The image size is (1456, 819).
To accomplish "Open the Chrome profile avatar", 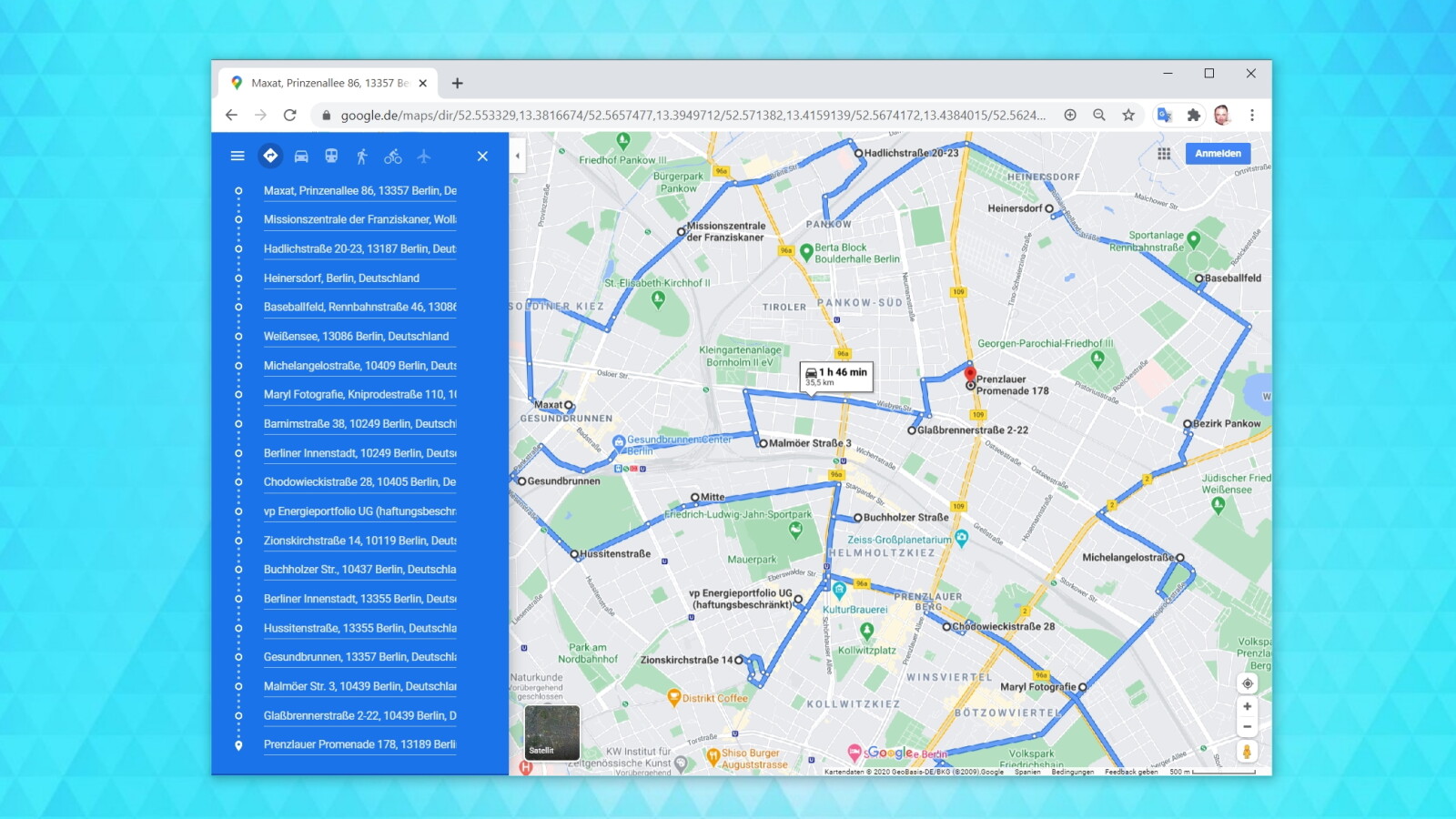I will [x=1222, y=115].
